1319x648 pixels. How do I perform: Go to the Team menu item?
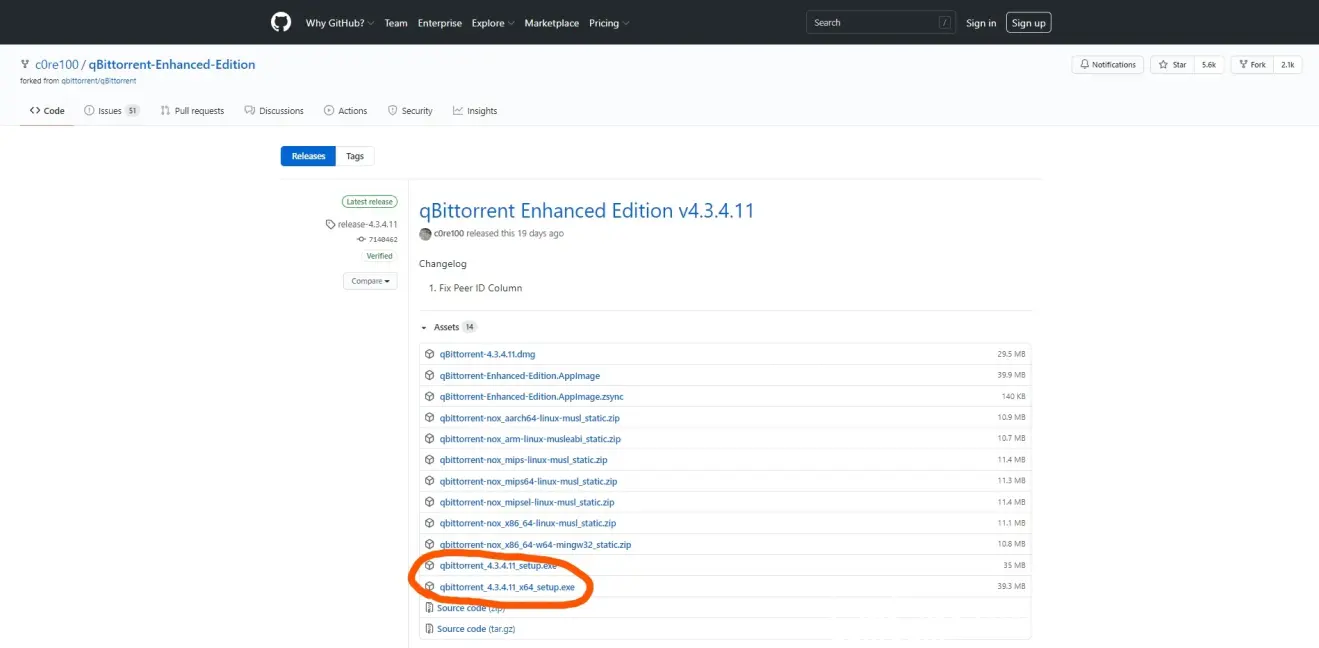(396, 23)
